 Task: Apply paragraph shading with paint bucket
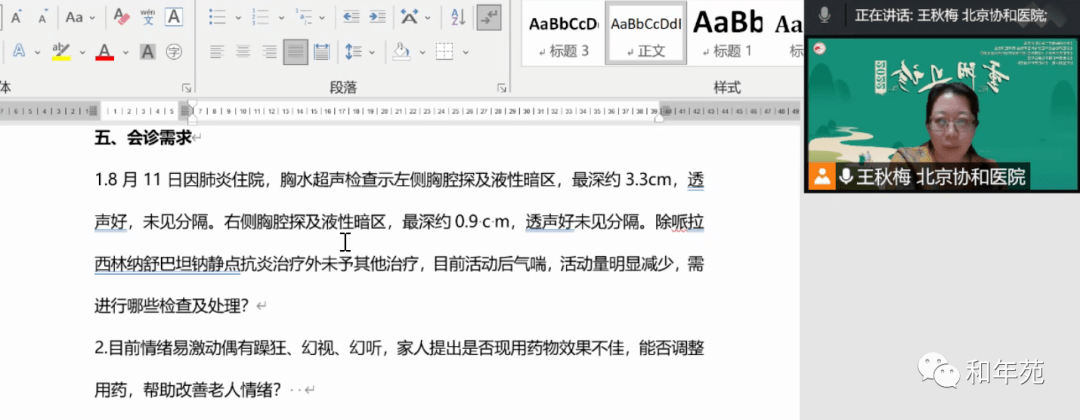pos(401,52)
